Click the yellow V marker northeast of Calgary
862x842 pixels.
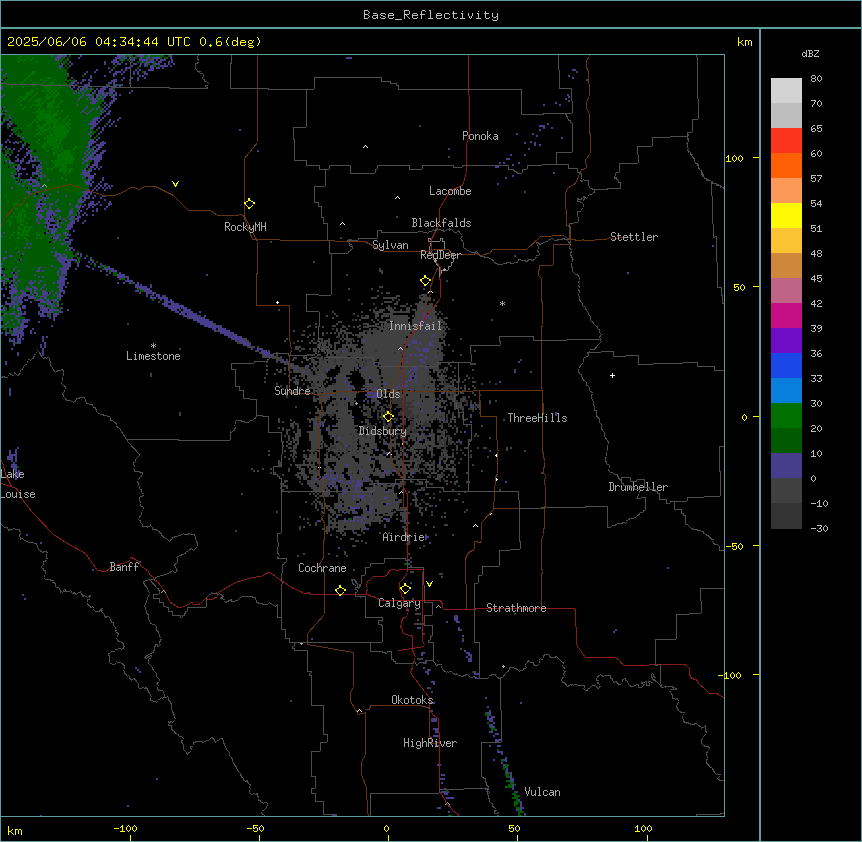[x=429, y=584]
